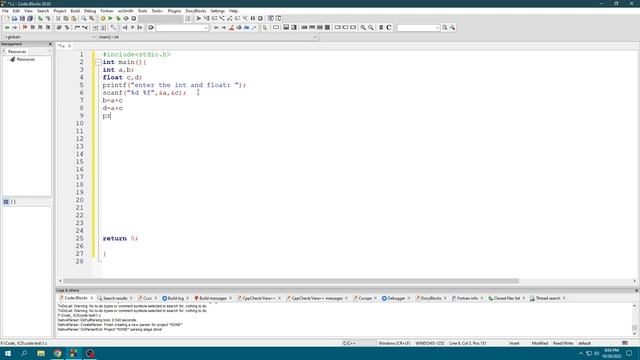Viewport: 640px width, 360px height.
Task: Close the editor file tab
Action: pyautogui.click(x=69, y=46)
